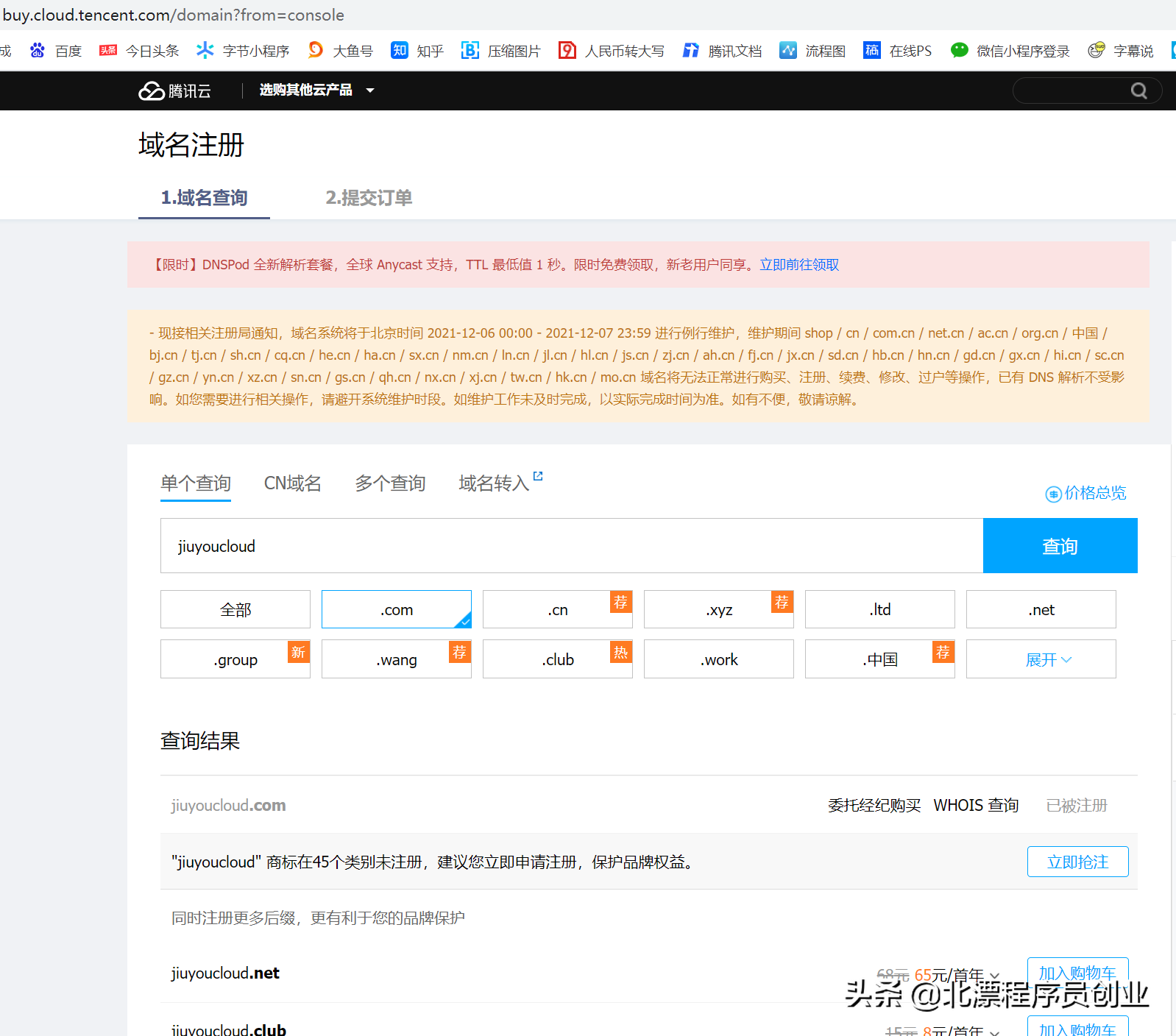The height and width of the screenshot is (1036, 1176).
Task: Open the 微信小程序登录 bookmark icon
Action: point(960,50)
